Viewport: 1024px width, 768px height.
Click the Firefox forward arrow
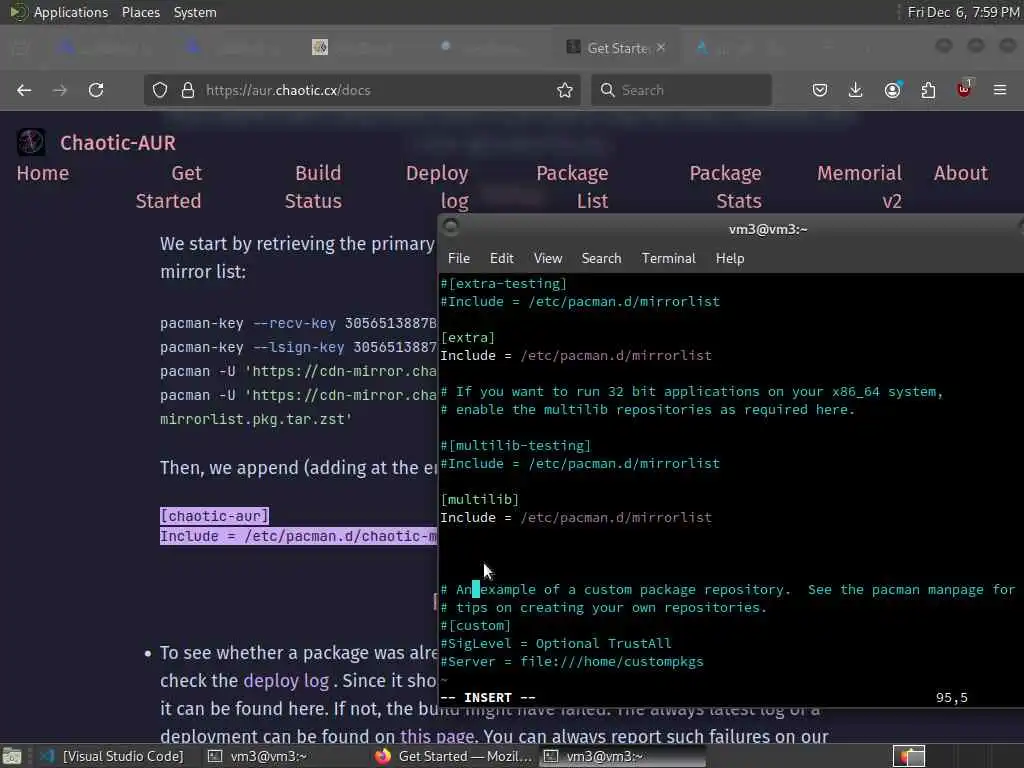coord(59,90)
